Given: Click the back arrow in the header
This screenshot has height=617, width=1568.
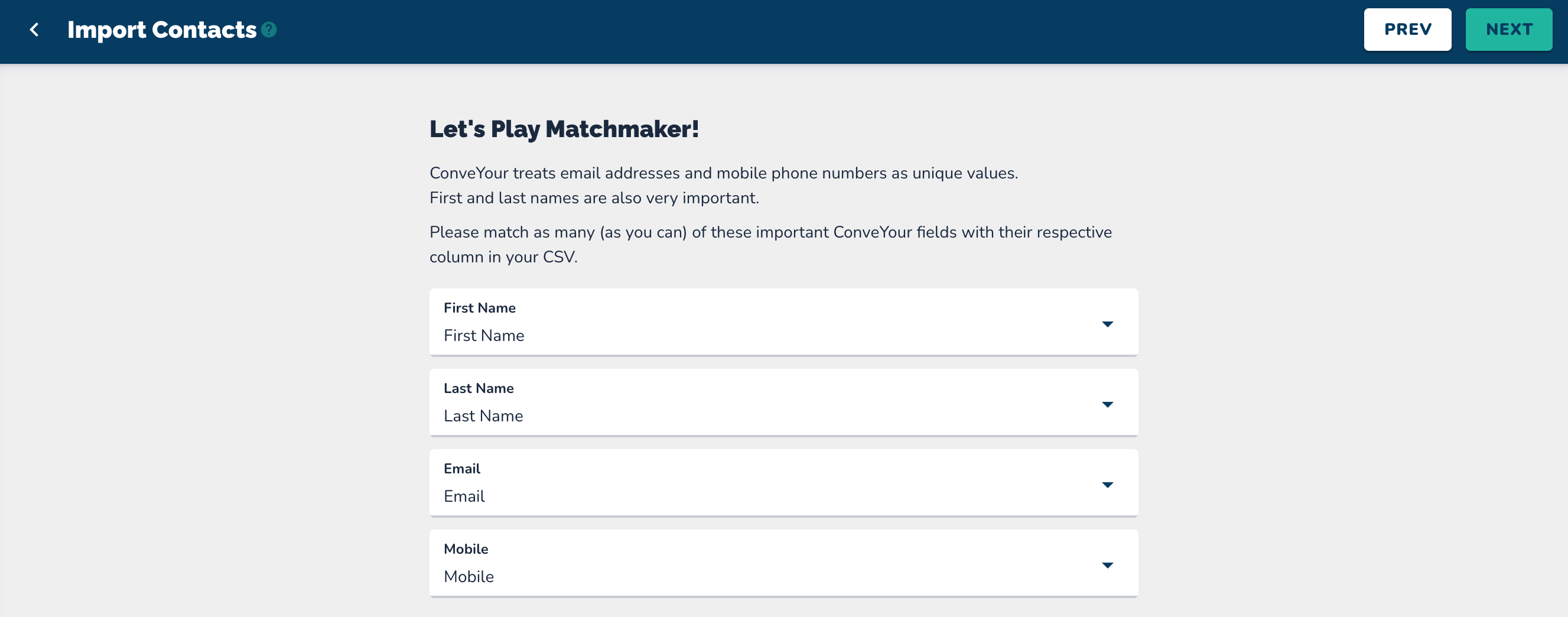Looking at the screenshot, I should pyautogui.click(x=35, y=30).
